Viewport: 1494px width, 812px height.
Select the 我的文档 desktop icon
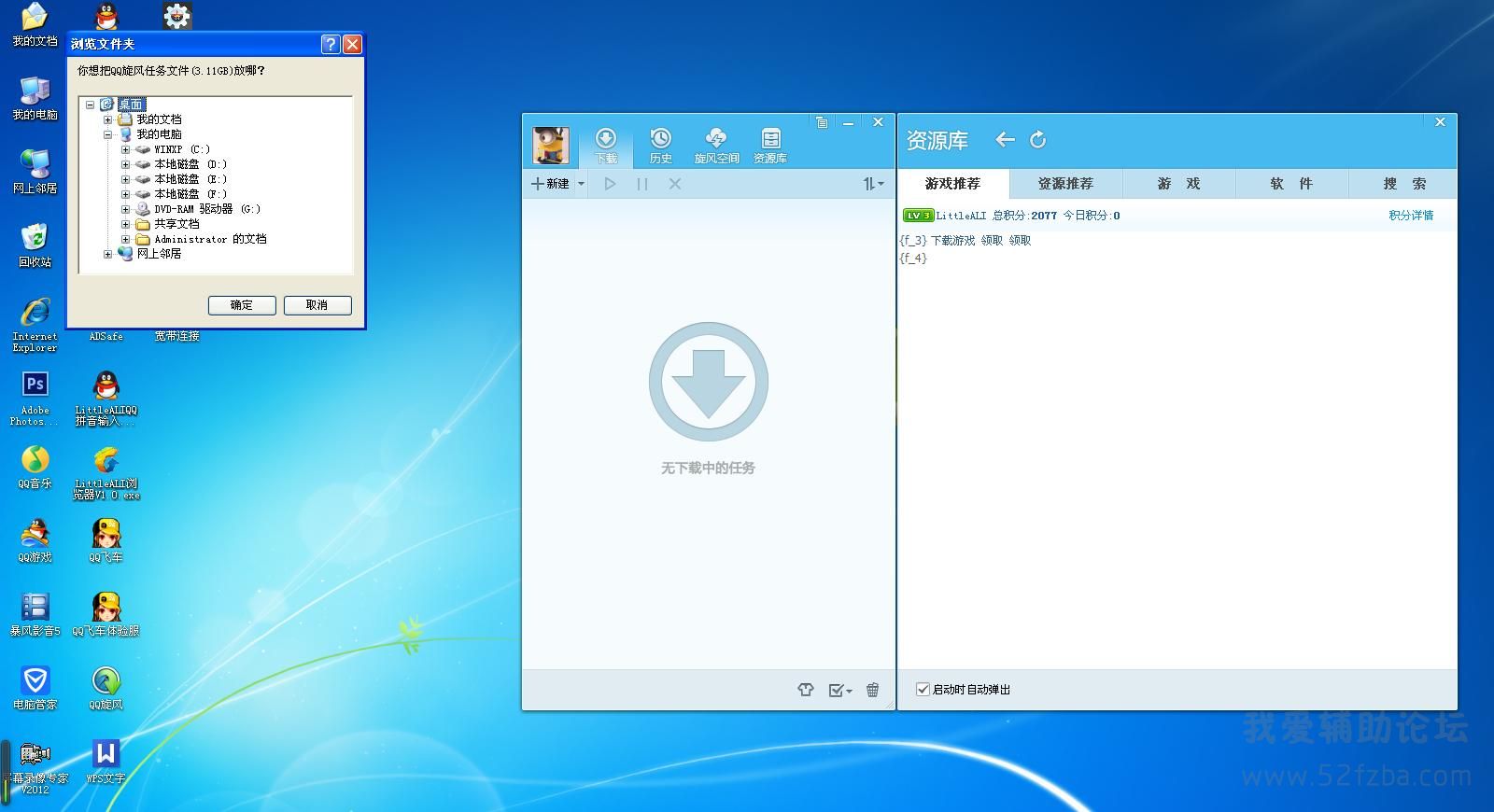(x=35, y=24)
